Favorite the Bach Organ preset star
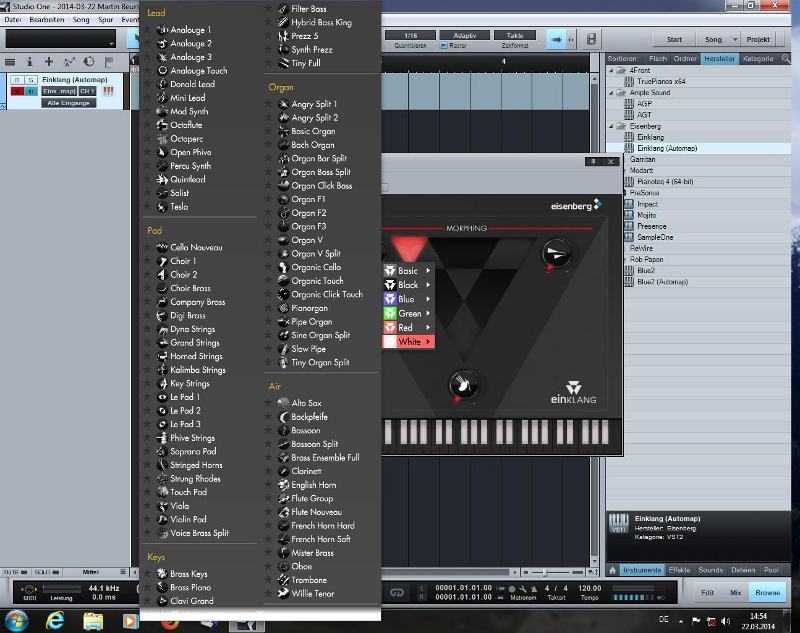The width and height of the screenshot is (800, 633). click(x=268, y=145)
